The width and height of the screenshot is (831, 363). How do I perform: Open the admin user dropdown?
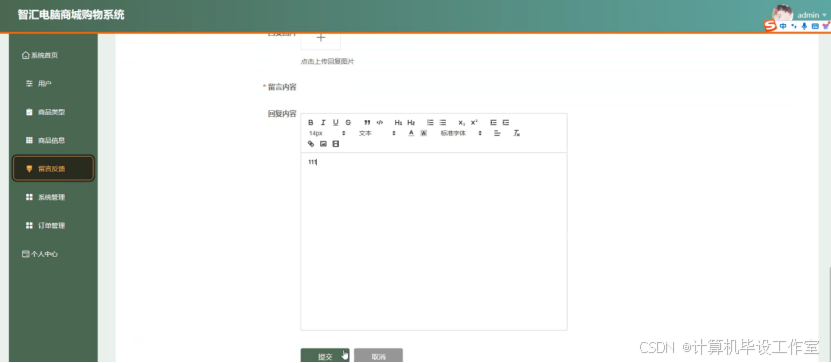pos(811,15)
